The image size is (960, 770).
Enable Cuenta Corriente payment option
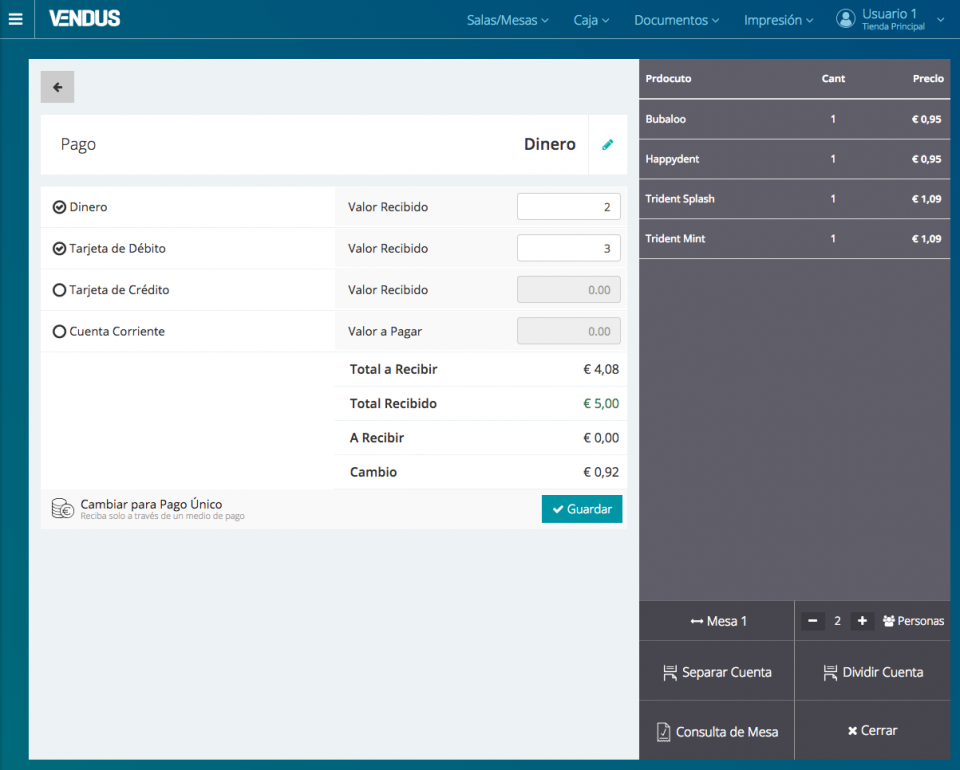59,331
